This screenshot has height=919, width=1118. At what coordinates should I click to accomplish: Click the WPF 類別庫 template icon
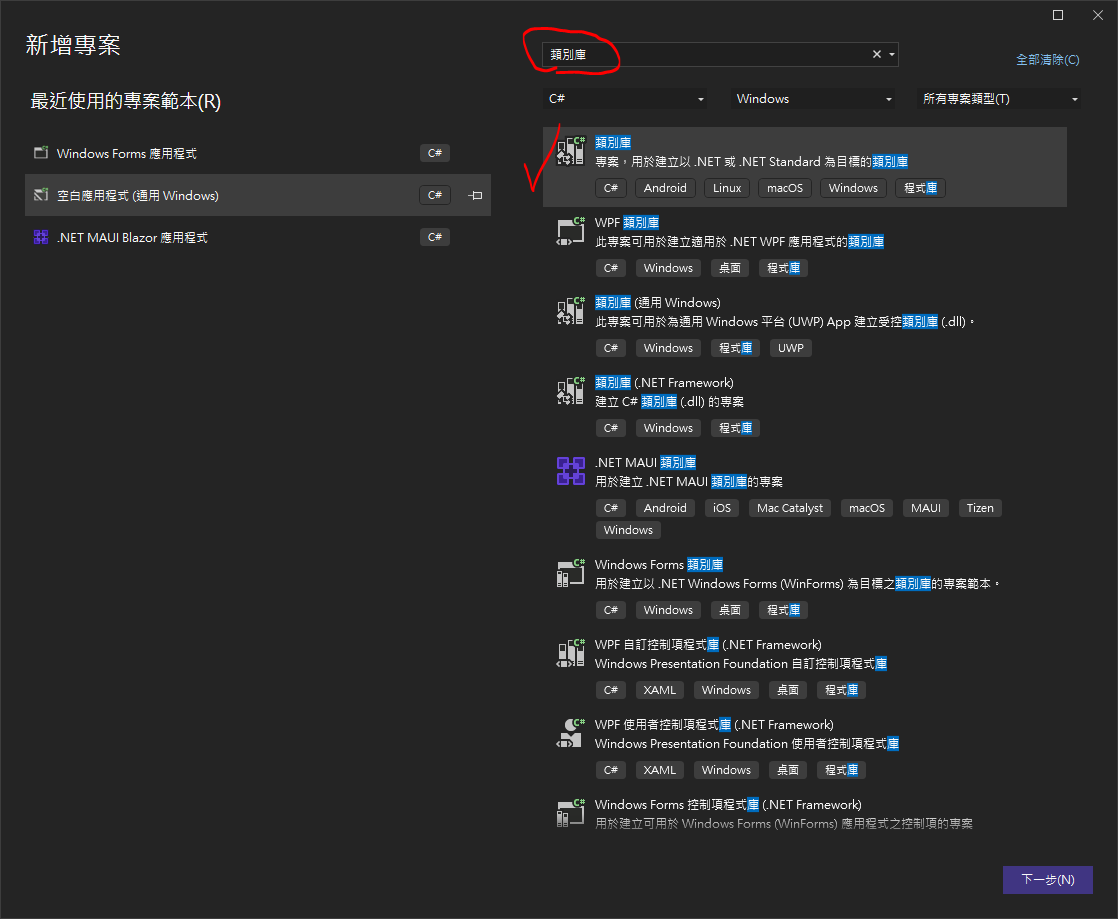click(570, 231)
